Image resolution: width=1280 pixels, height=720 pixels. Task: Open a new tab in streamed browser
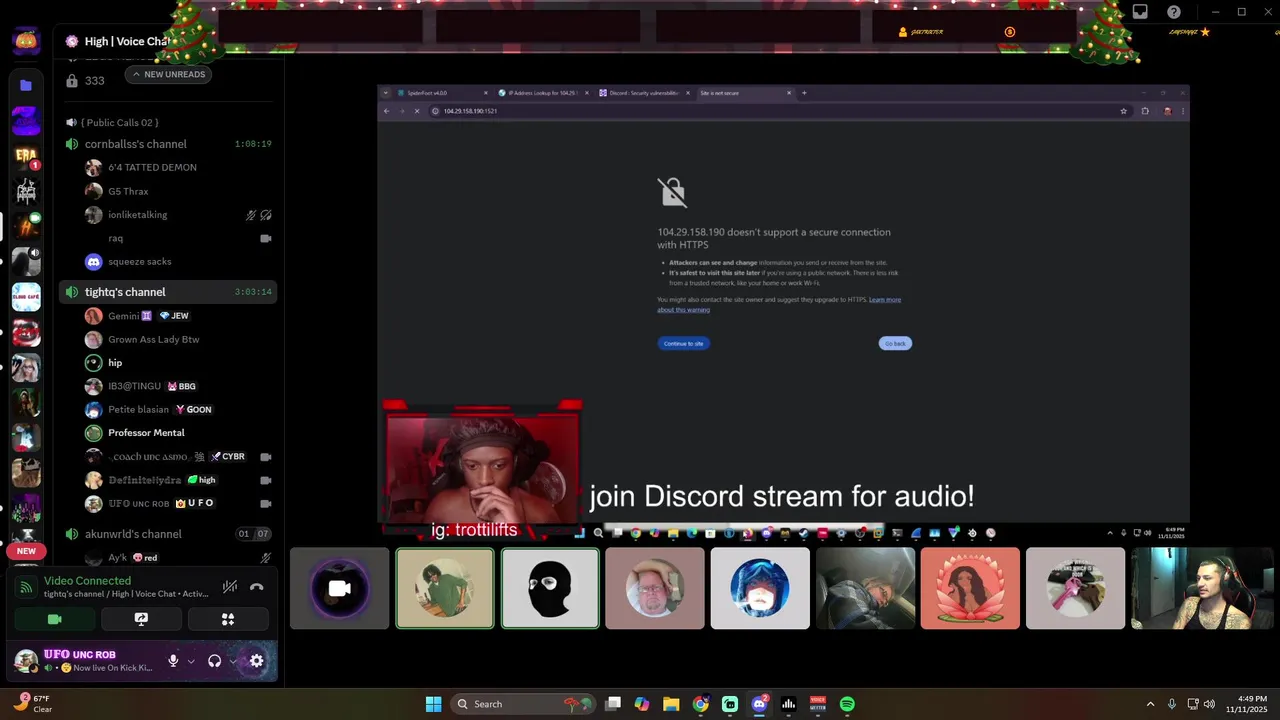[804, 93]
